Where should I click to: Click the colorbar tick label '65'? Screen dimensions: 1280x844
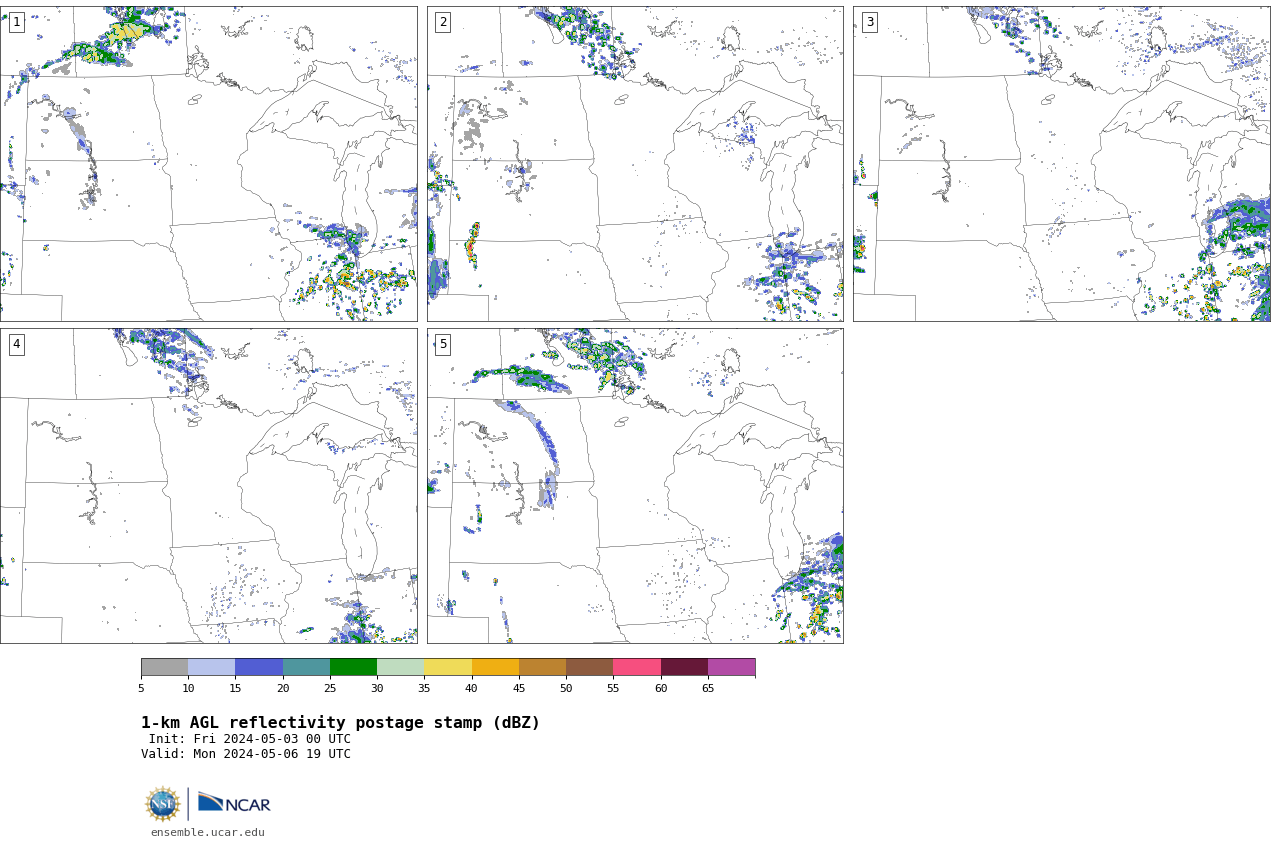708,688
